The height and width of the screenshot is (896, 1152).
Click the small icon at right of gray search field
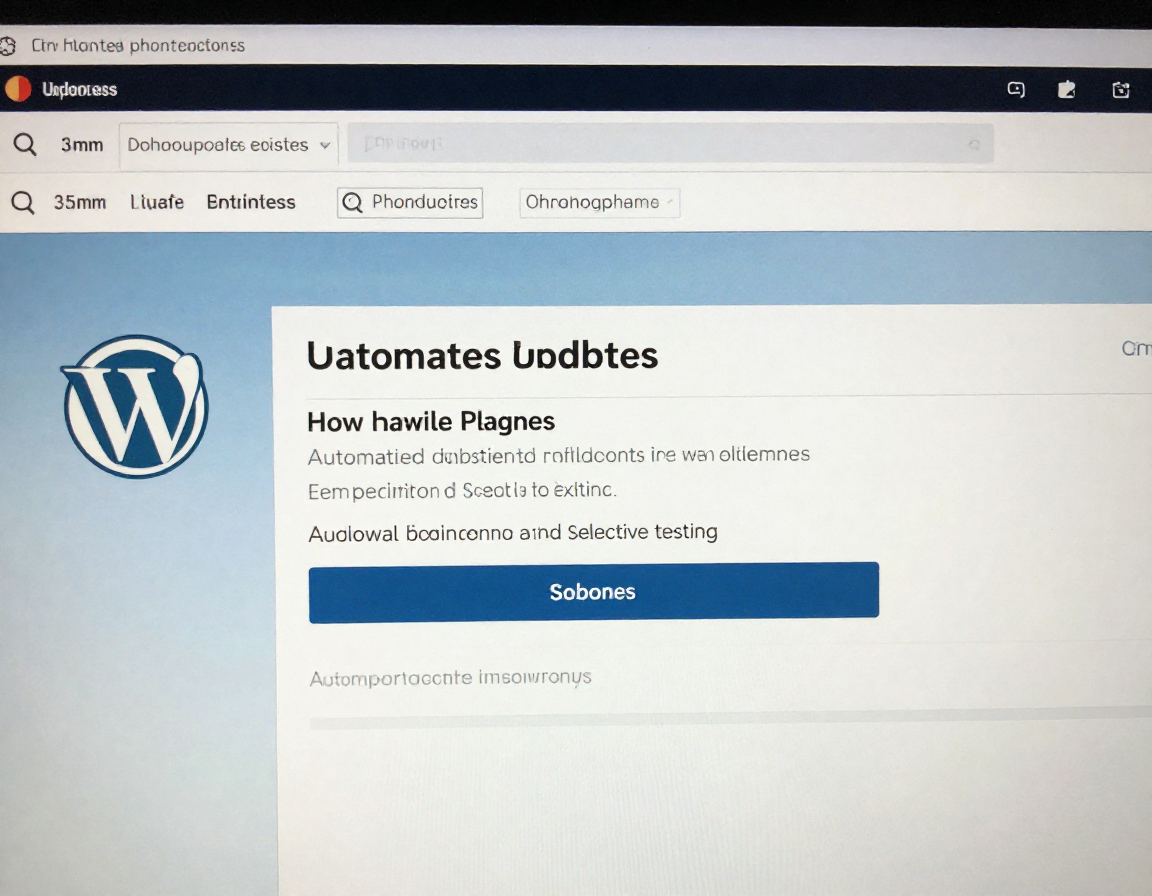[974, 145]
